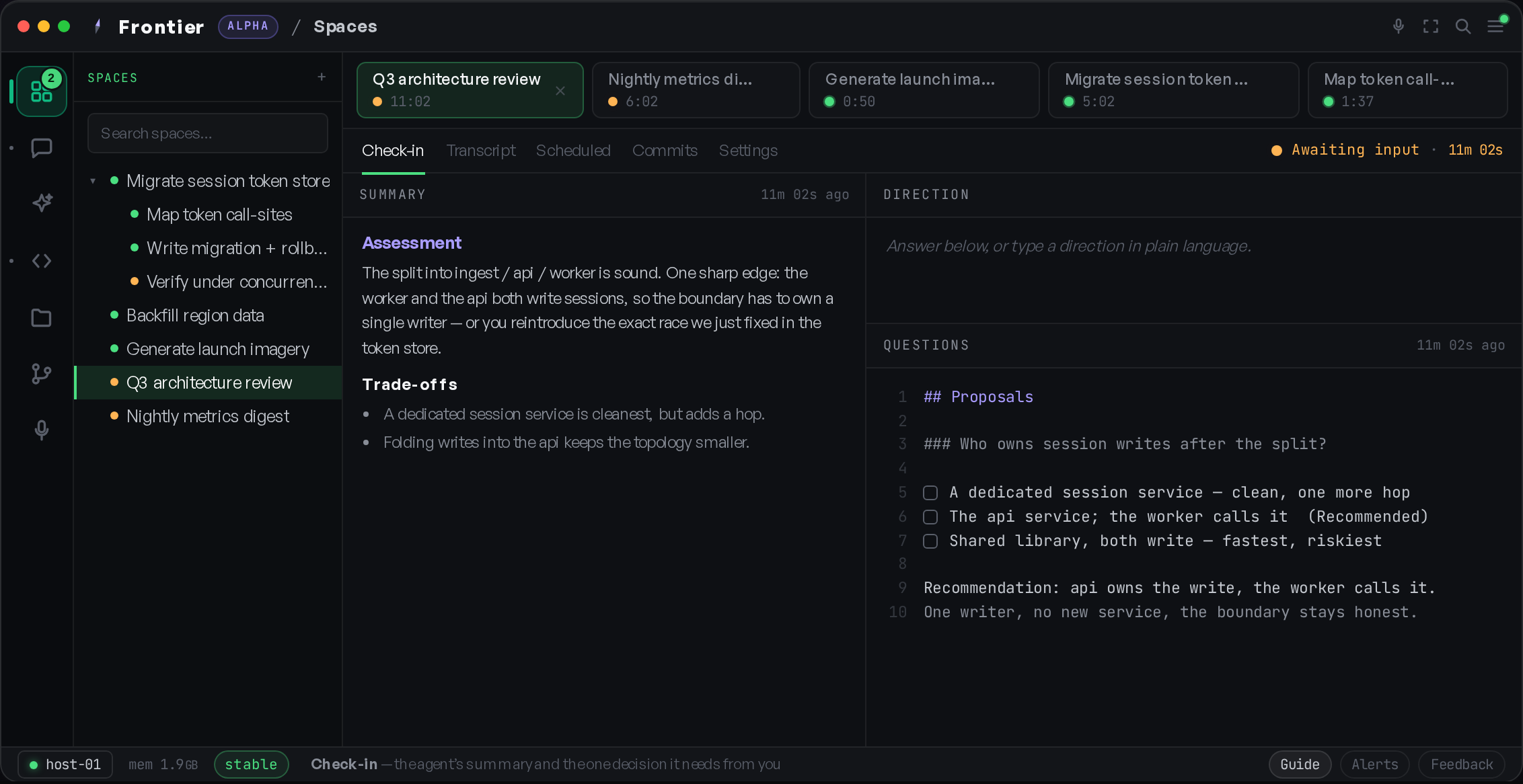Select Verify under concurren... space
The width and height of the screenshot is (1523, 784).
point(209,282)
